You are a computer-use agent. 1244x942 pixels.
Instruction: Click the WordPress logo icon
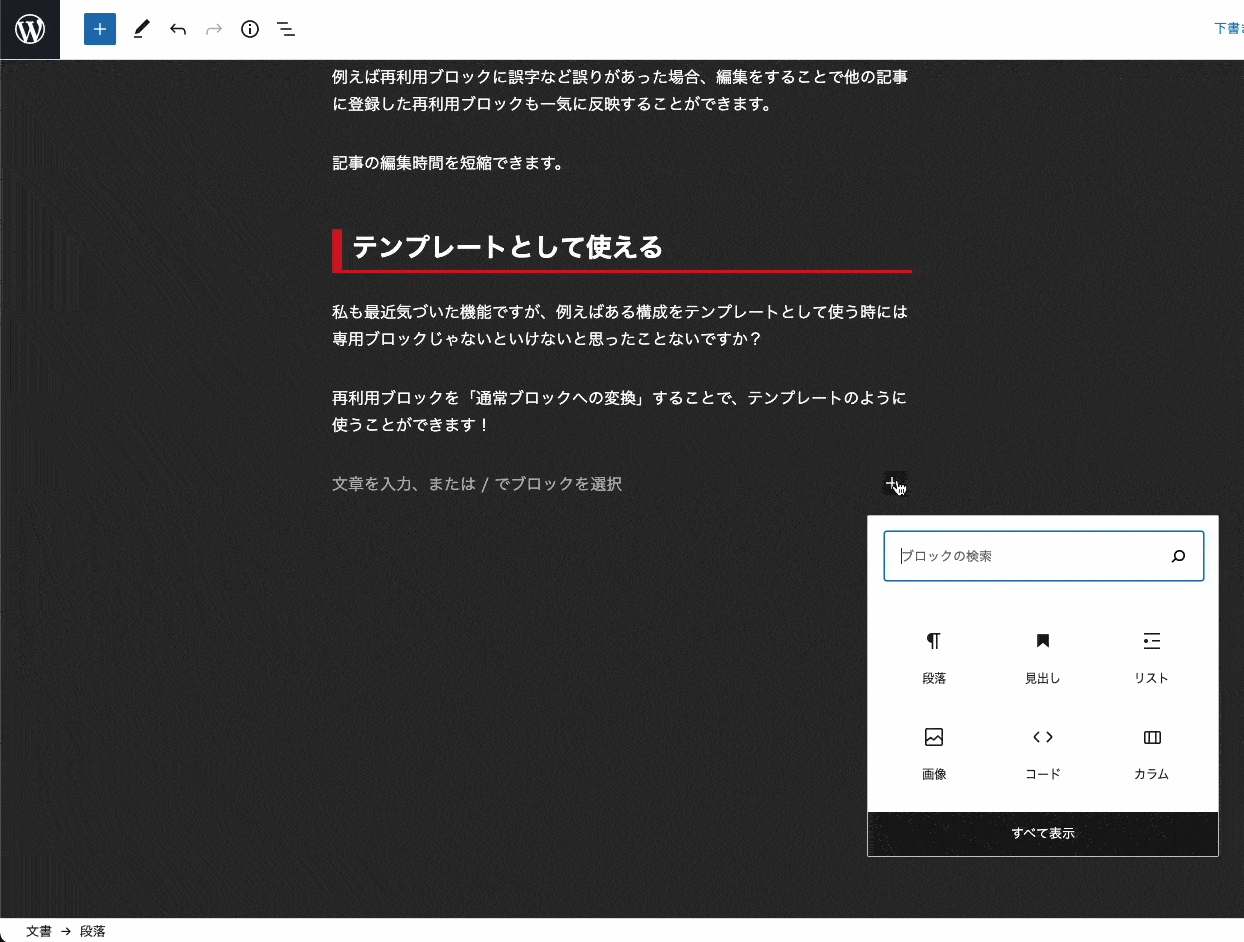point(30,30)
